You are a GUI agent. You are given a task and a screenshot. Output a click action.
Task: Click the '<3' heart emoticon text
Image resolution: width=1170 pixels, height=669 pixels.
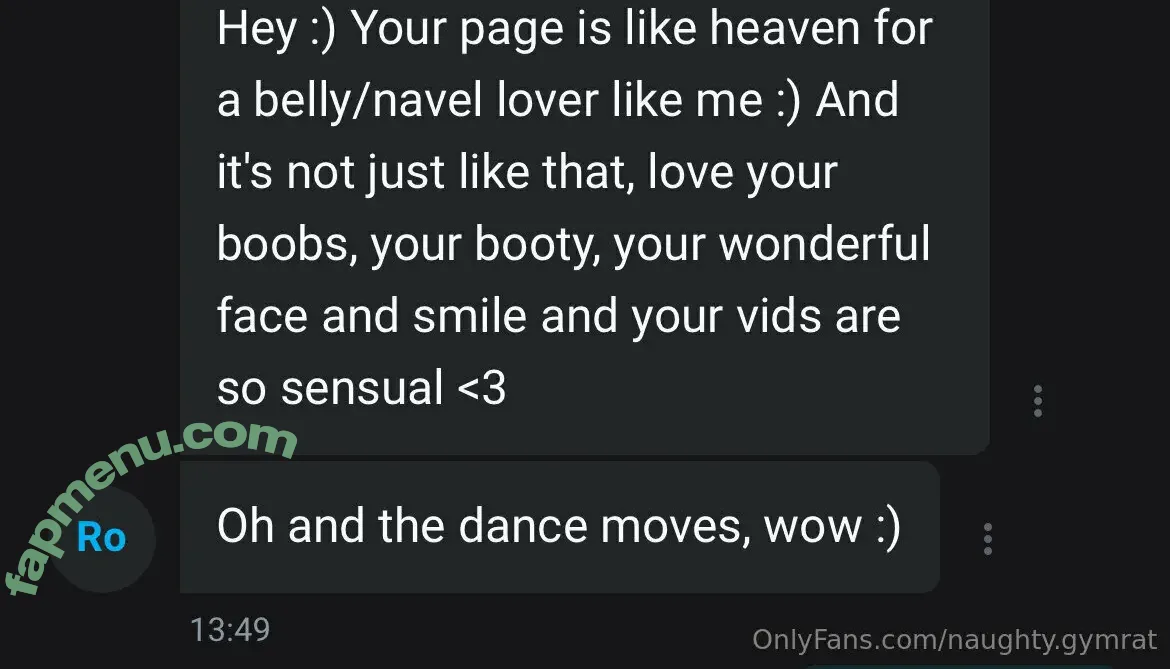[481, 389]
